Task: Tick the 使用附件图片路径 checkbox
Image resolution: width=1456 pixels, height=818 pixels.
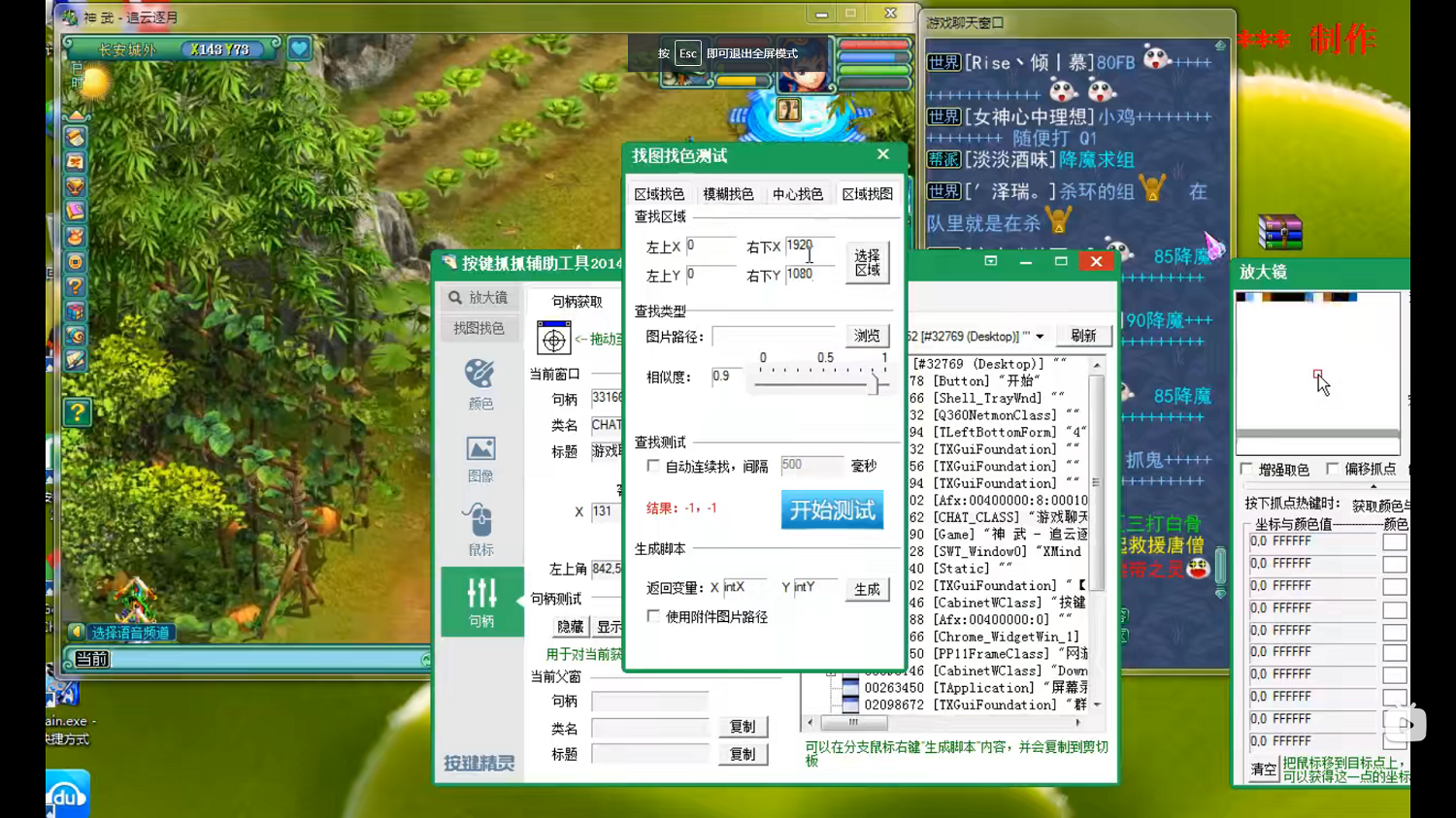Action: pos(653,616)
